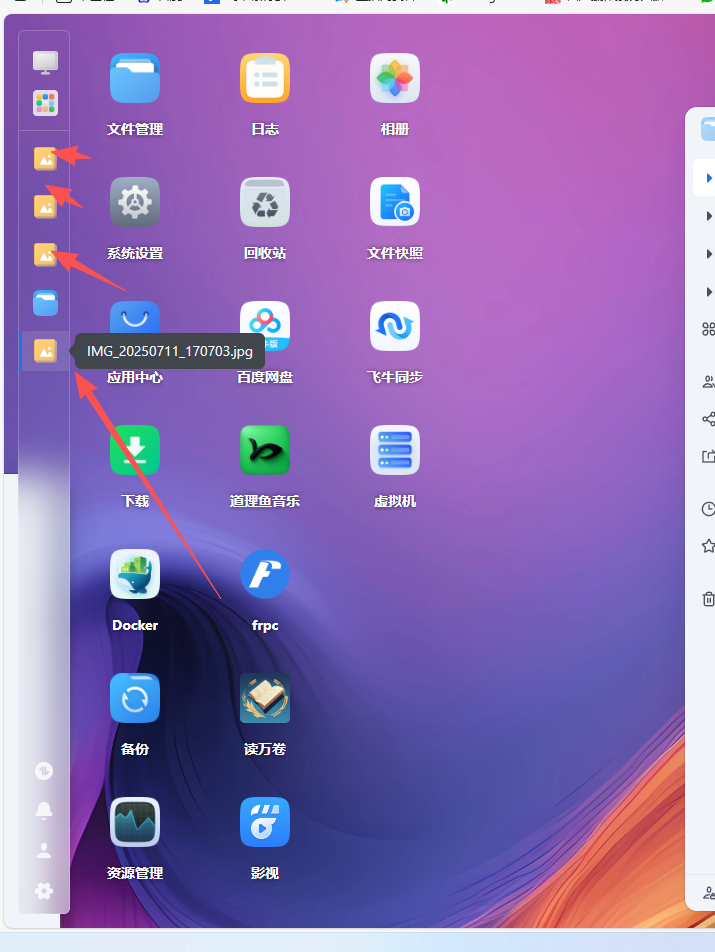The height and width of the screenshot is (952, 715).
Task: Open 系统设置 system settings
Action: 135,202
